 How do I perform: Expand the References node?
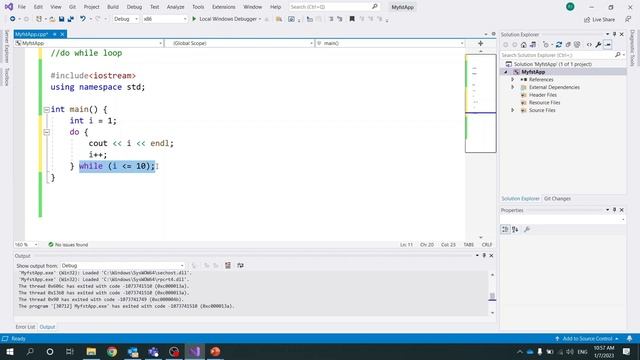click(x=513, y=80)
